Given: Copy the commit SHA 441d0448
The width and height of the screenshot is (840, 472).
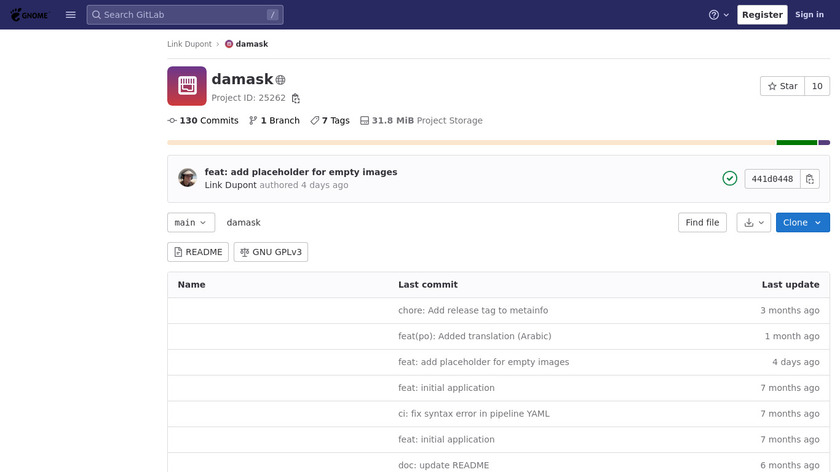Looking at the screenshot, I should pyautogui.click(x=810, y=179).
